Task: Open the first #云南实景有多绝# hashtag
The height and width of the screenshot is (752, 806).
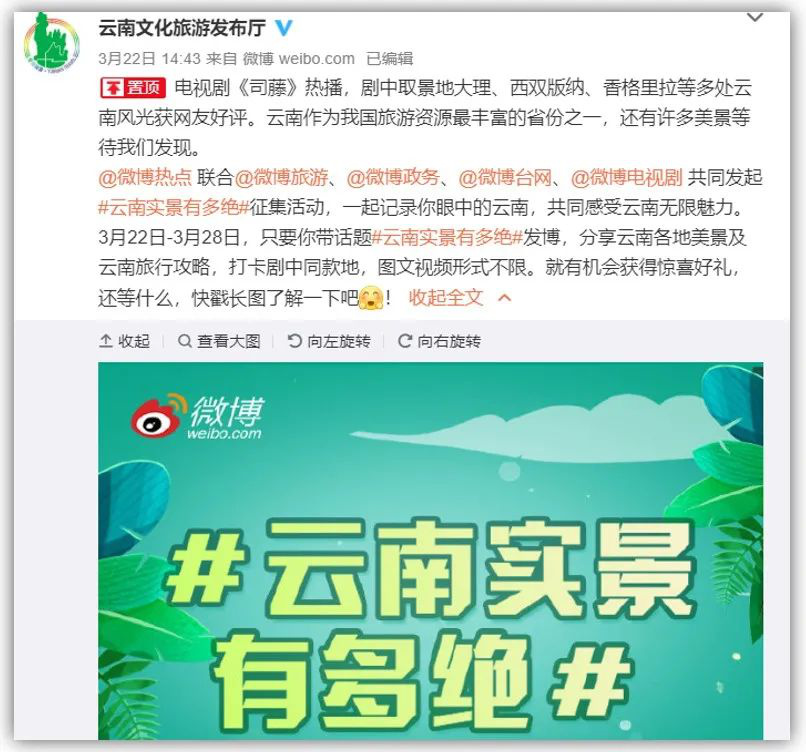Action: pyautogui.click(x=173, y=207)
